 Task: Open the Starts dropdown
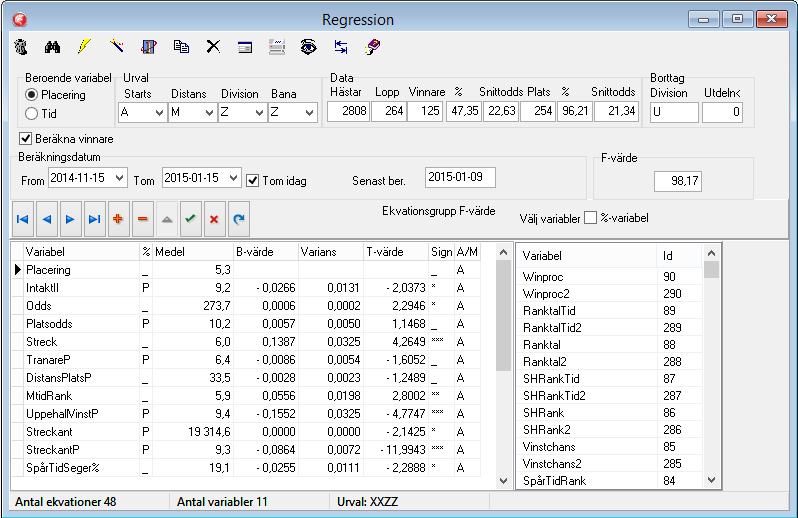(x=159, y=112)
